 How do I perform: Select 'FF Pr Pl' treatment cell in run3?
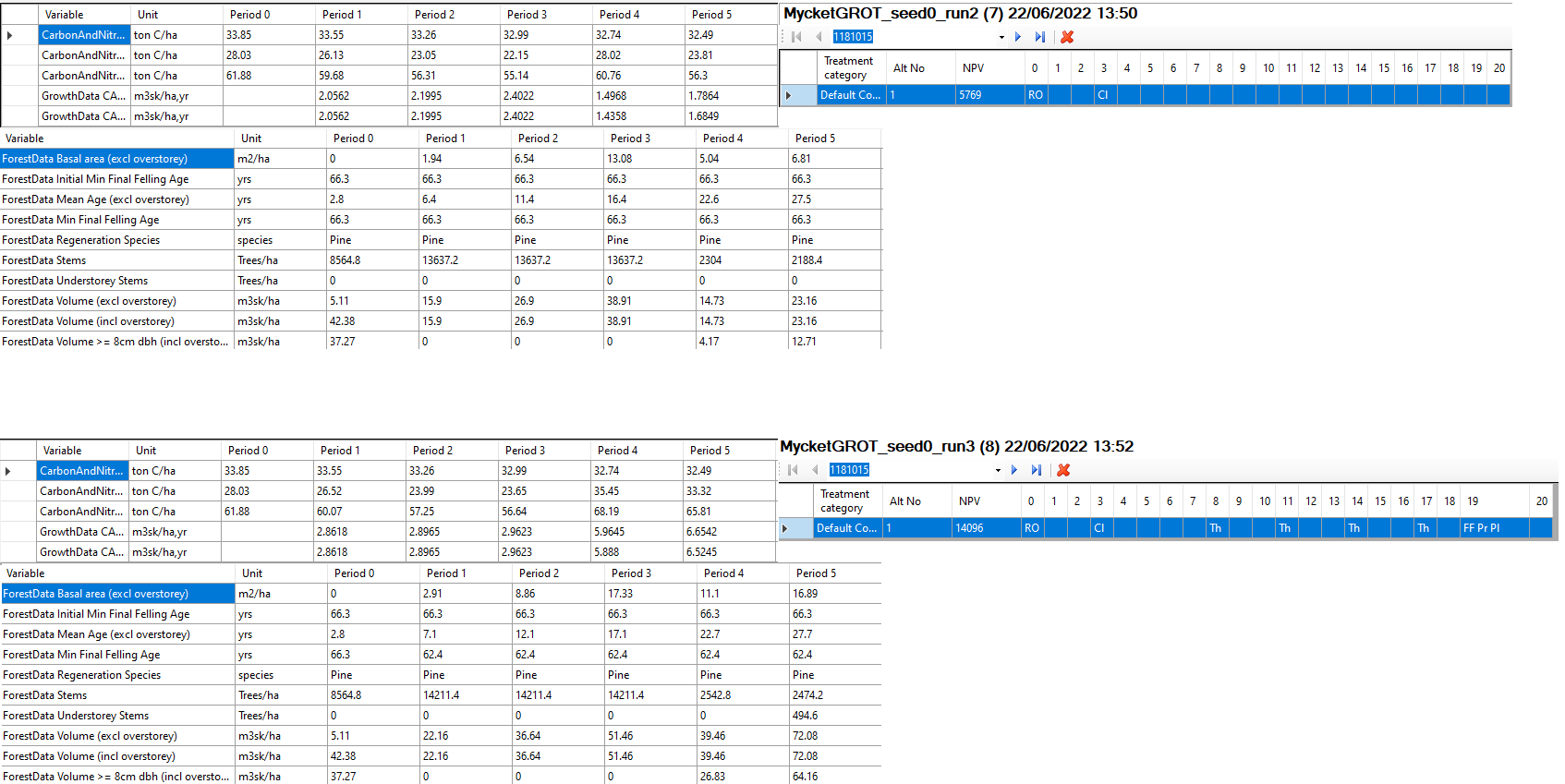(x=1482, y=528)
